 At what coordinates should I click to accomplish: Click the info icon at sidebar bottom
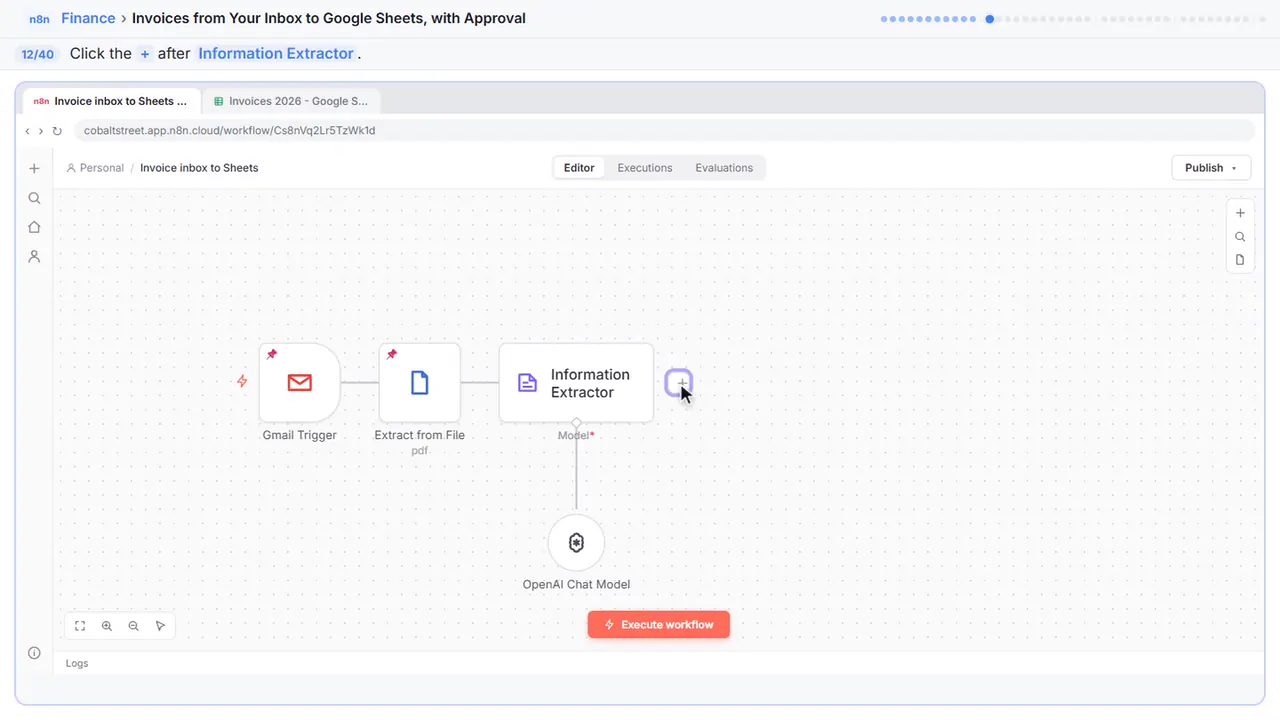click(34, 653)
